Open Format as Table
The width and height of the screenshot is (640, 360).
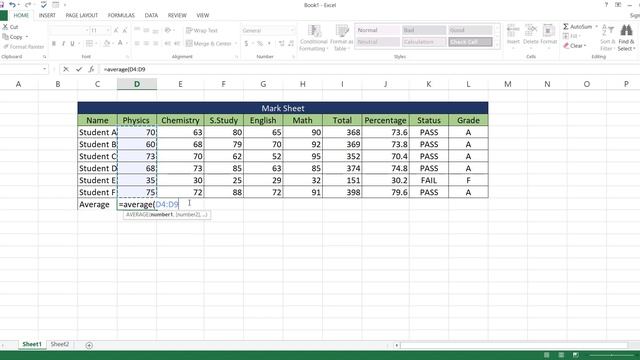(342, 38)
